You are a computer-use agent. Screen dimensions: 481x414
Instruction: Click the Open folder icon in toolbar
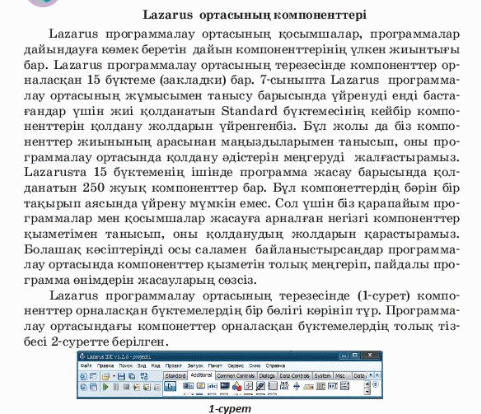pos(106,376)
